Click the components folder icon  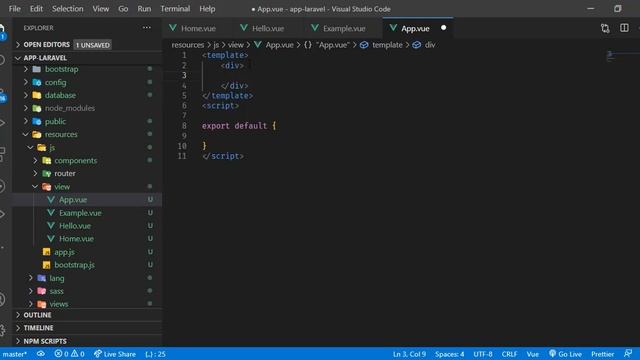[47, 160]
